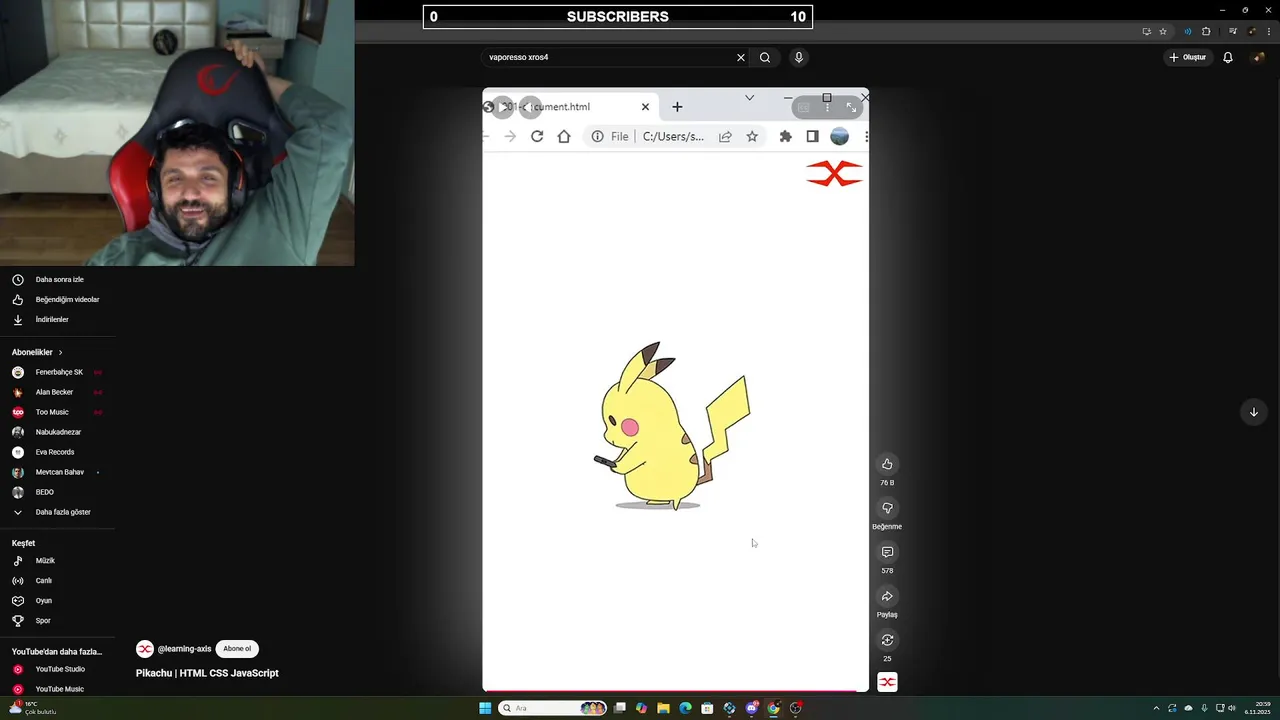The height and width of the screenshot is (720, 1280).
Task: Expand Daha fazla göster subscriptions
Action: pyautogui.click(x=58, y=512)
